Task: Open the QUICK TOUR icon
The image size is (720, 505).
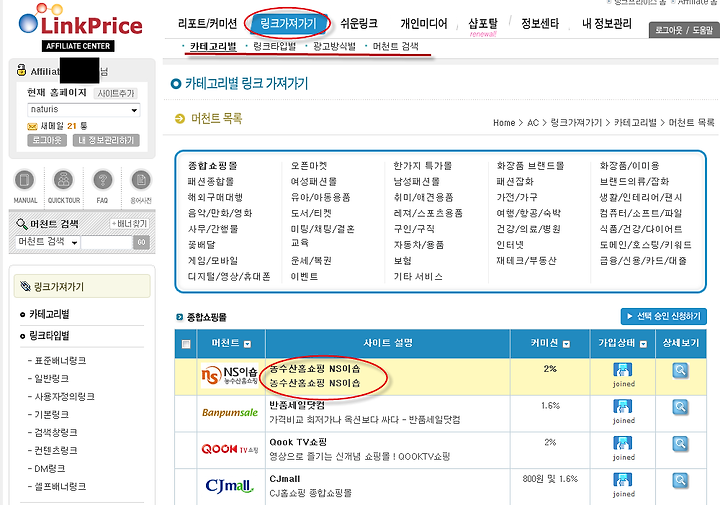Action: (64, 180)
